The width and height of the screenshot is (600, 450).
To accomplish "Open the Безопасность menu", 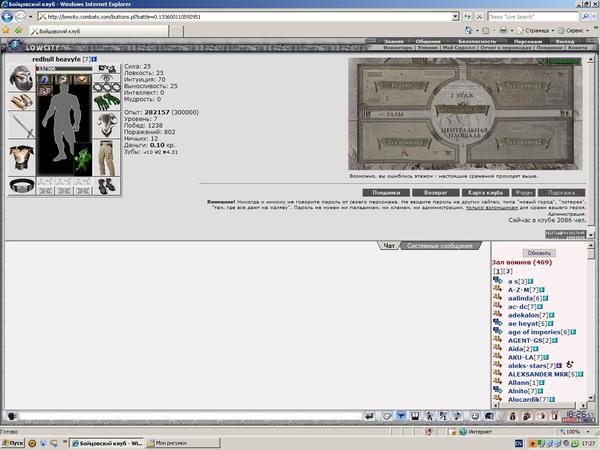I will (x=477, y=41).
